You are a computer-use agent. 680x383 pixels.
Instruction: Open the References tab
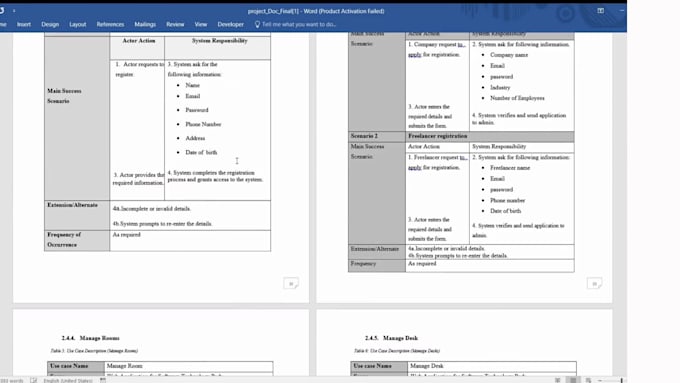pyautogui.click(x=110, y=24)
